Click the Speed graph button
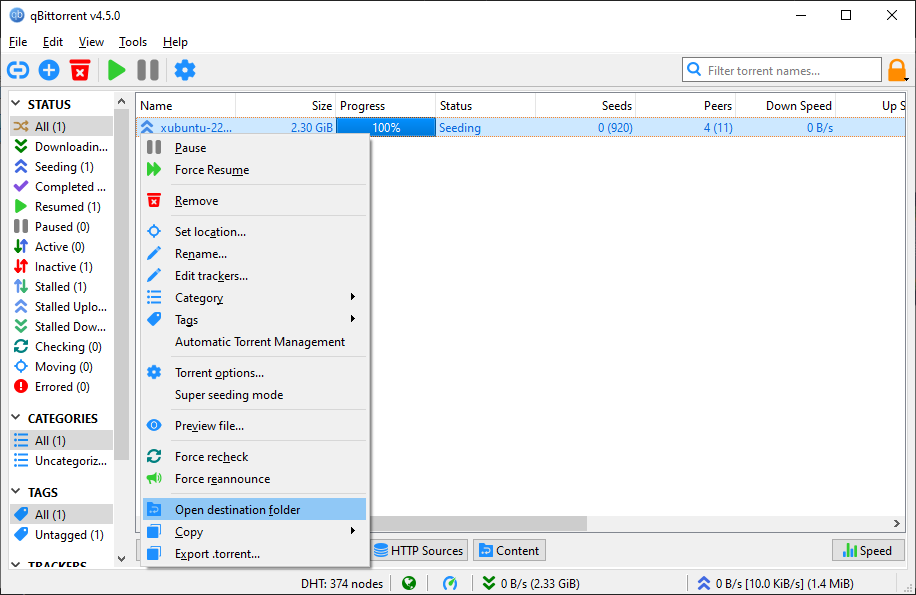The width and height of the screenshot is (916, 595). tap(868, 550)
